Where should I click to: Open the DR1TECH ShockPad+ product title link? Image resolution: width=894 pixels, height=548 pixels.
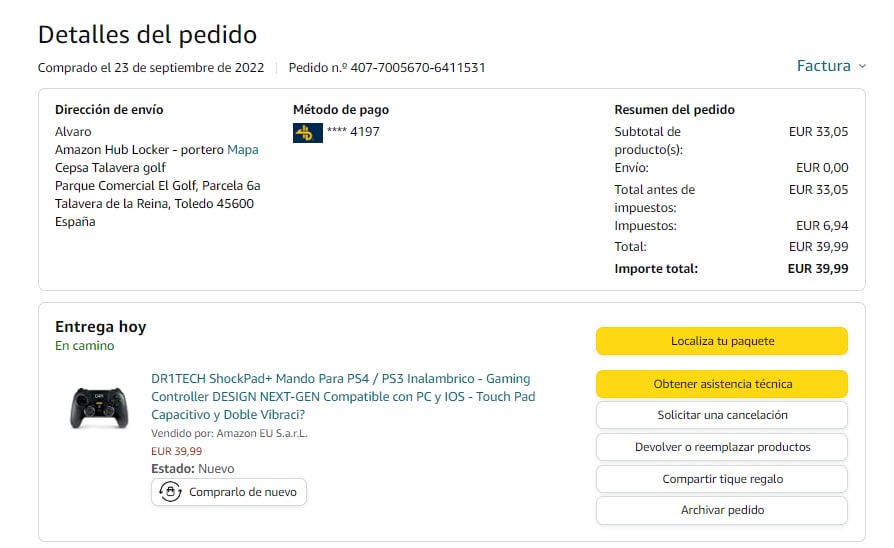[x=341, y=396]
